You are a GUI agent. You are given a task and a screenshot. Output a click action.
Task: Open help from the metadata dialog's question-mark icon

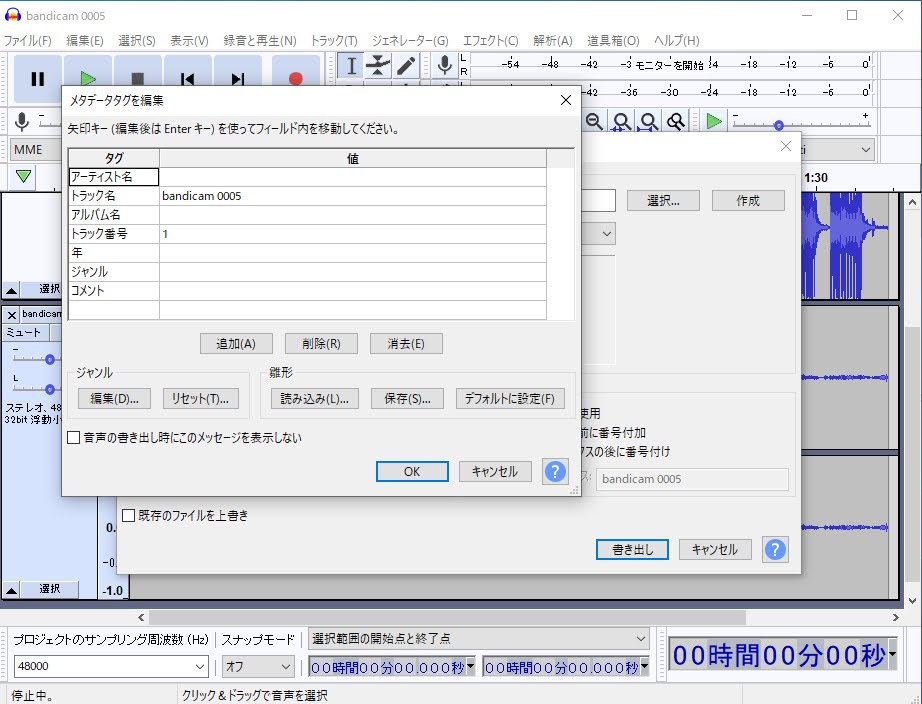[555, 472]
